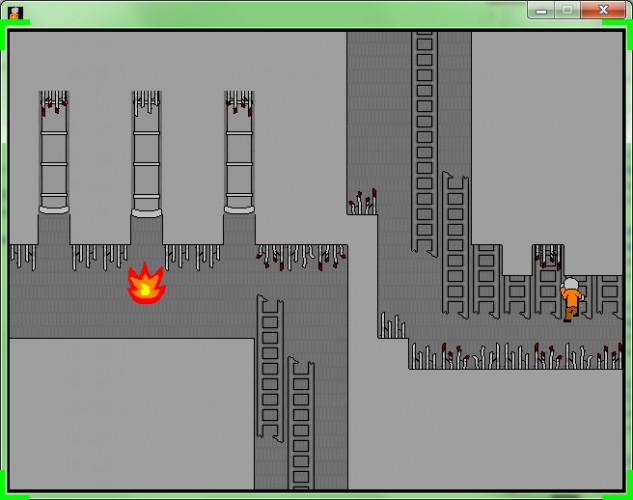The image size is (633, 500).
Task: Click the broken ladder below the fire corridor
Action: point(270,368)
